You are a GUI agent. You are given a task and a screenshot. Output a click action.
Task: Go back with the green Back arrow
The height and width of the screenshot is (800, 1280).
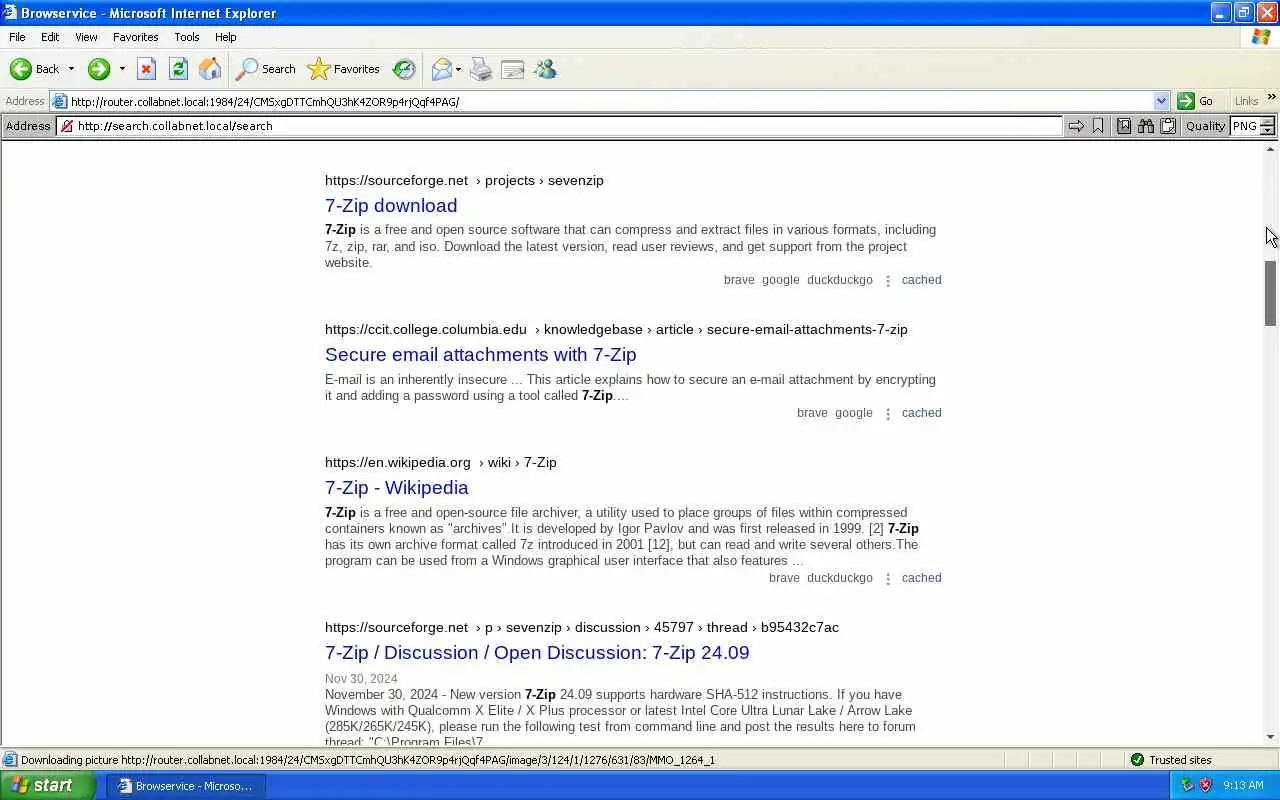[34, 69]
